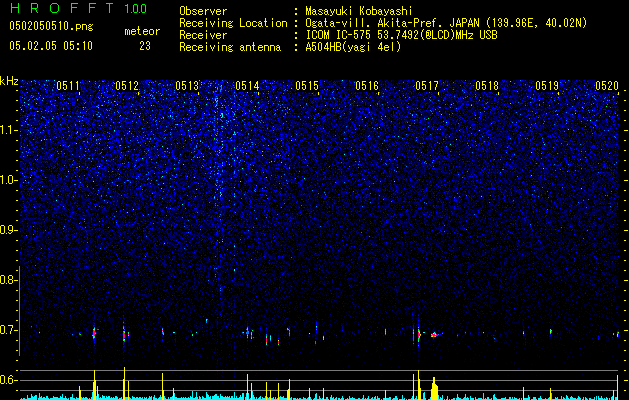Click the 0518 time marker
The image size is (629, 400).
[487, 86]
